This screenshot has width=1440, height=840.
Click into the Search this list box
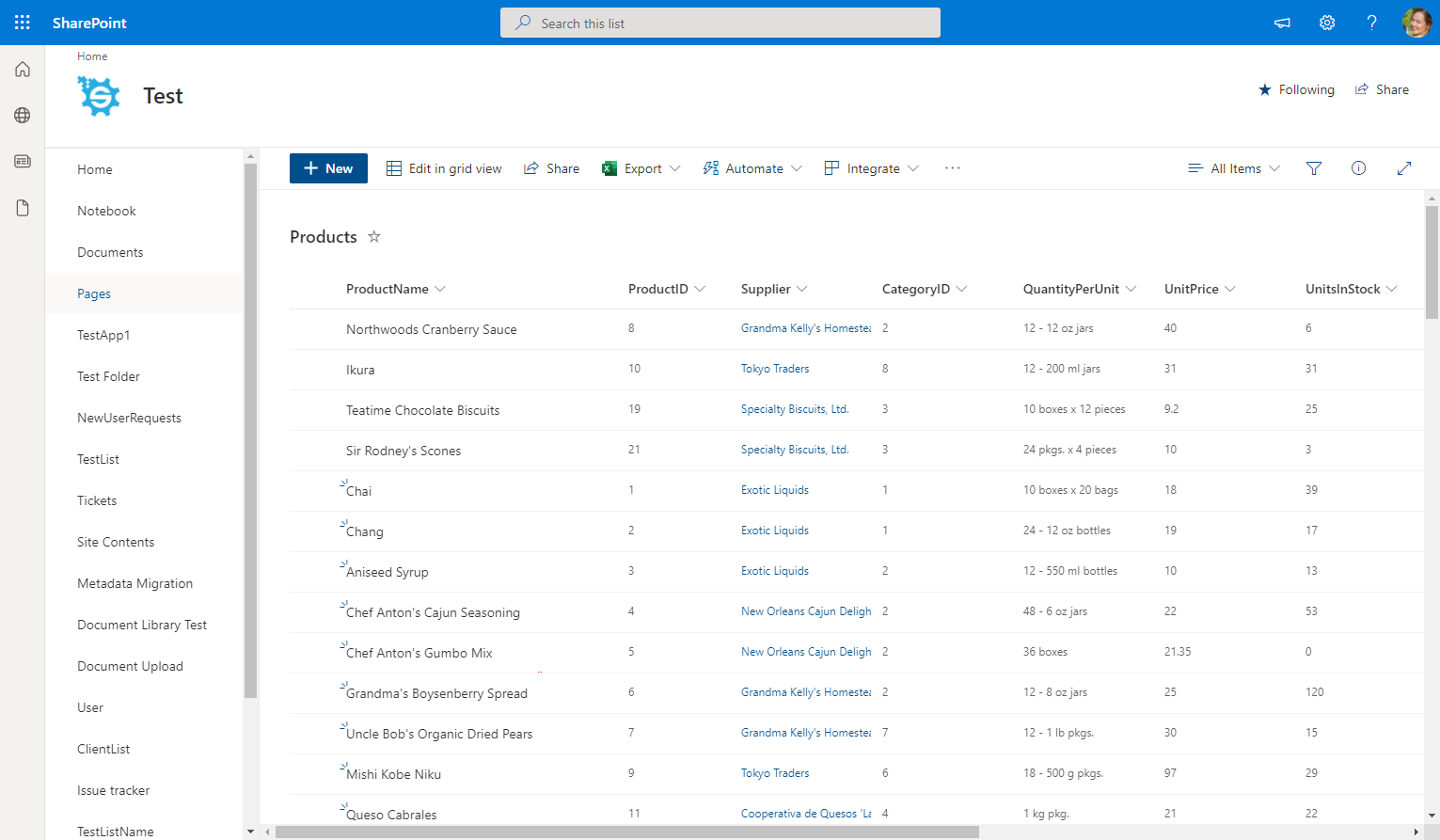[720, 23]
